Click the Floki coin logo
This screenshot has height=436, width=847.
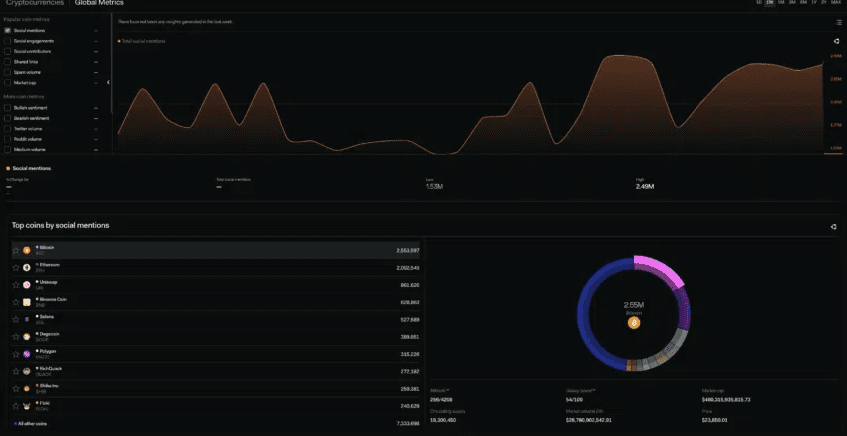click(27, 406)
